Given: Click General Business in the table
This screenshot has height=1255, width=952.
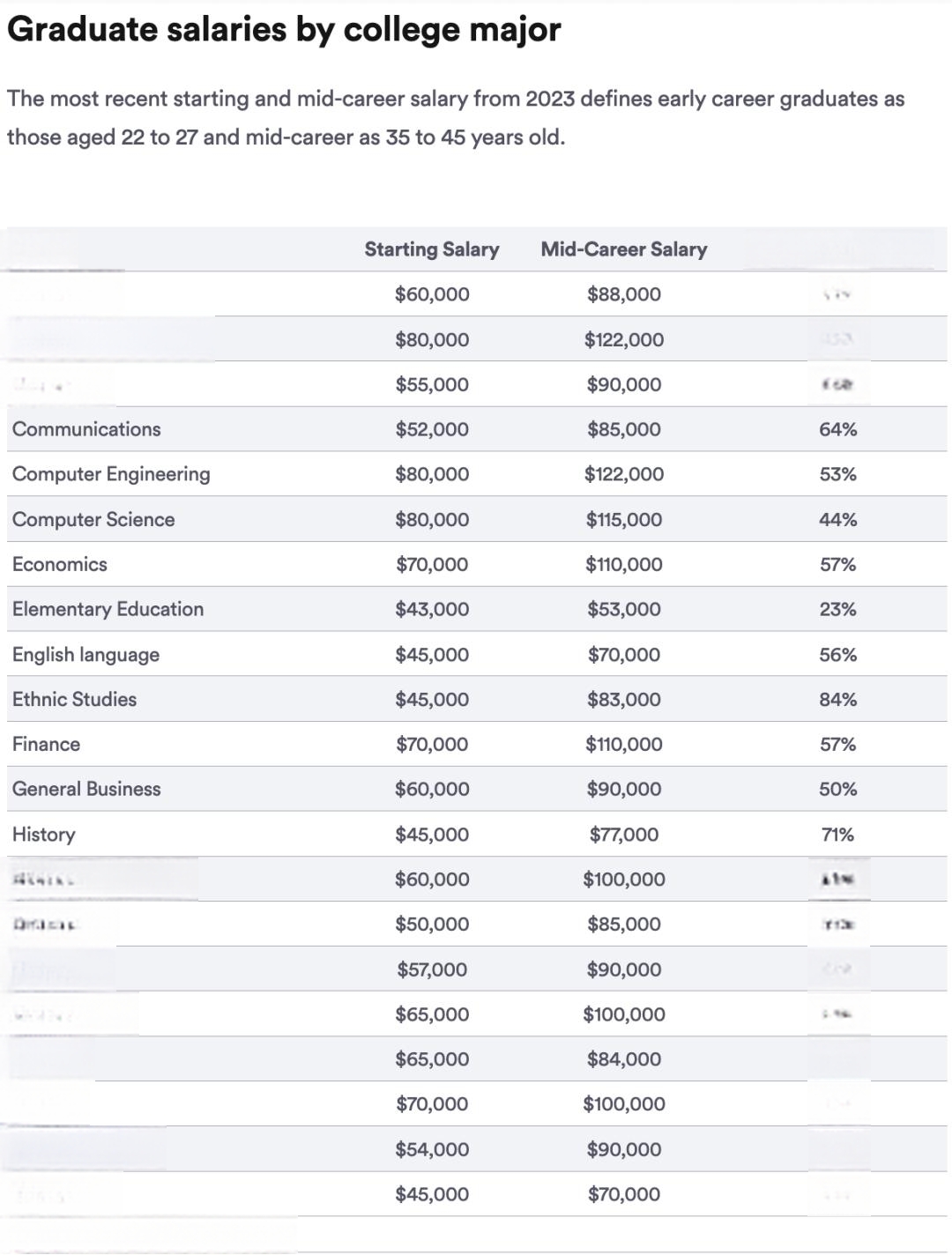Looking at the screenshot, I should (86, 789).
